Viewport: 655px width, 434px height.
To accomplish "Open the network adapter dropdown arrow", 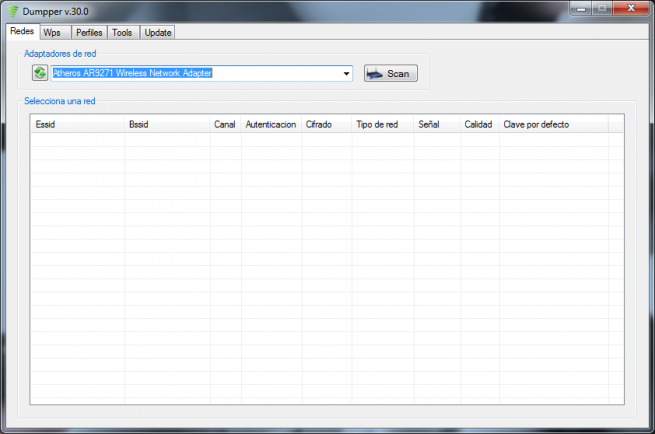I will pyautogui.click(x=346, y=74).
